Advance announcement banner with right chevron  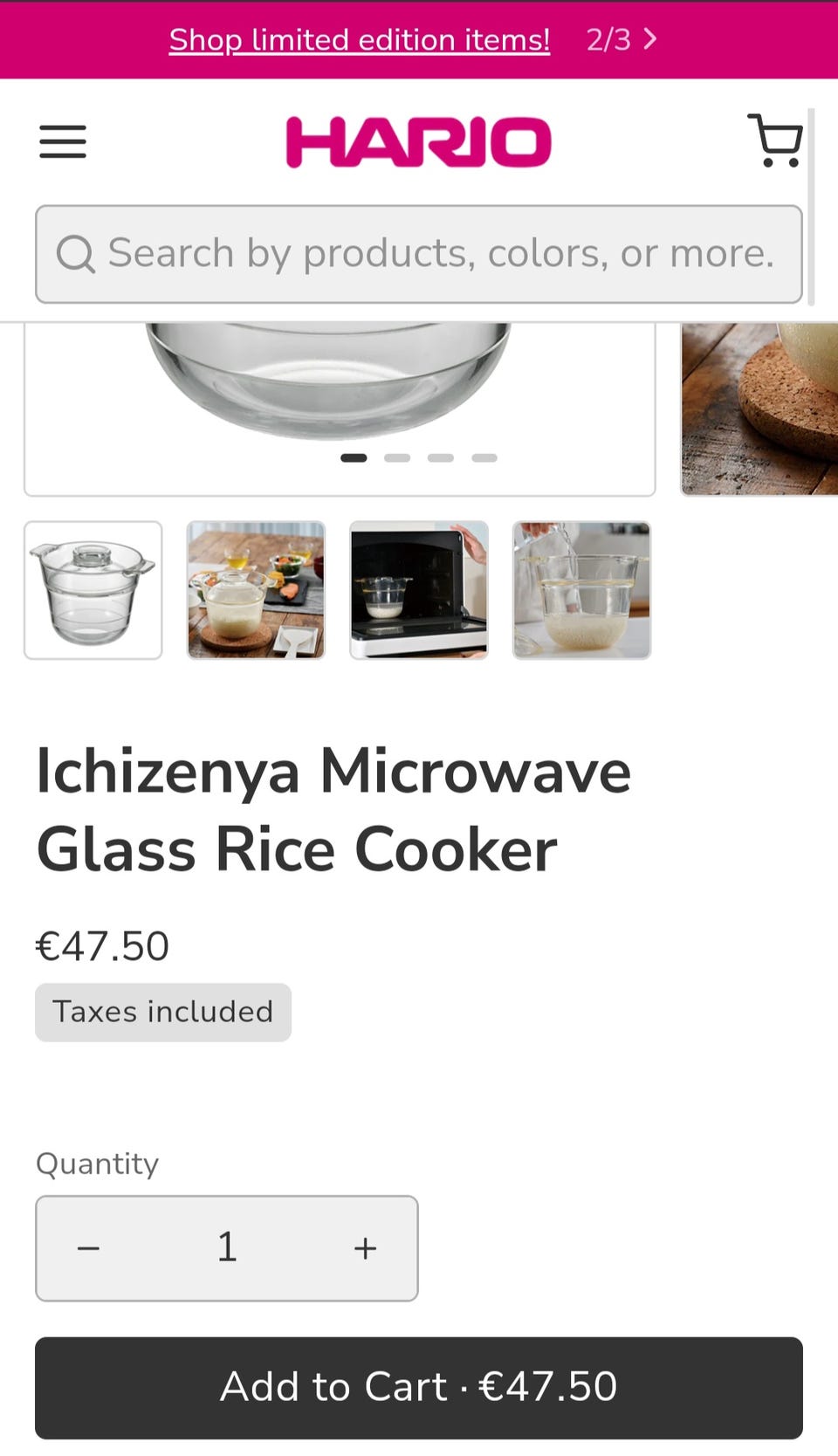pyautogui.click(x=649, y=39)
